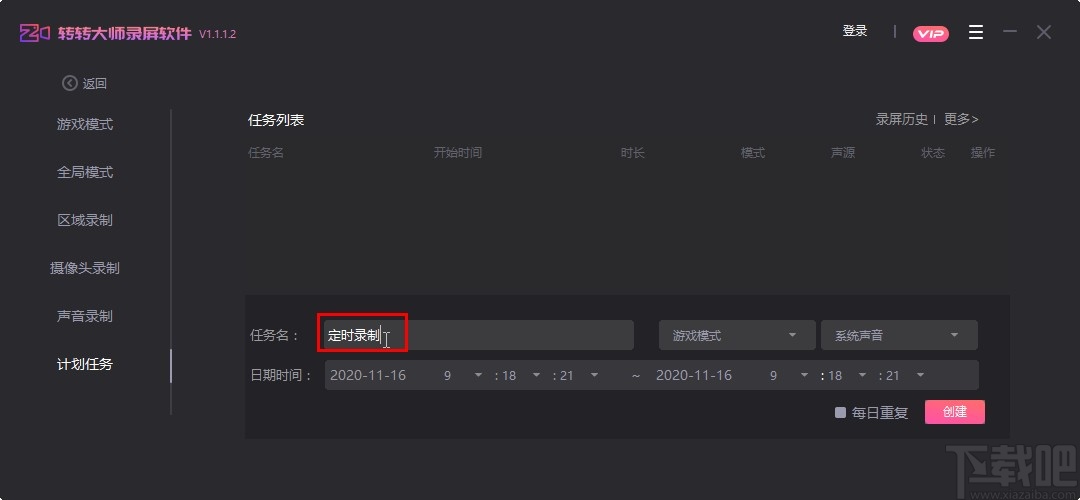Screen dimensions: 1080x500
Task: Expand the start second dropdown arrow
Action: click(x=594, y=375)
